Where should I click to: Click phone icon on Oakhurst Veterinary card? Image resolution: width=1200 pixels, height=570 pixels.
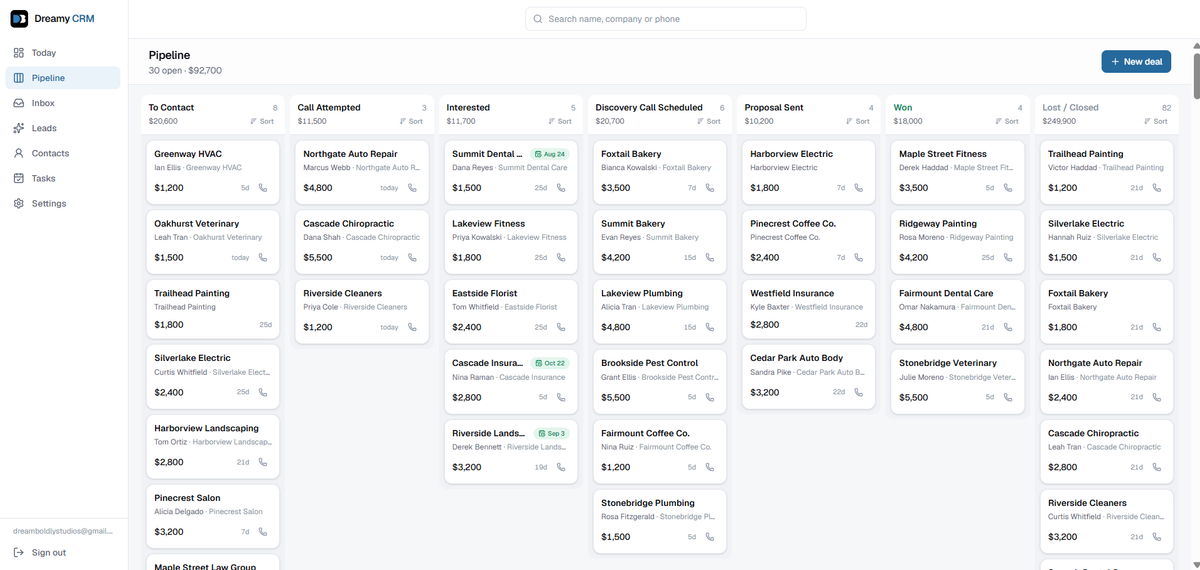click(x=263, y=258)
